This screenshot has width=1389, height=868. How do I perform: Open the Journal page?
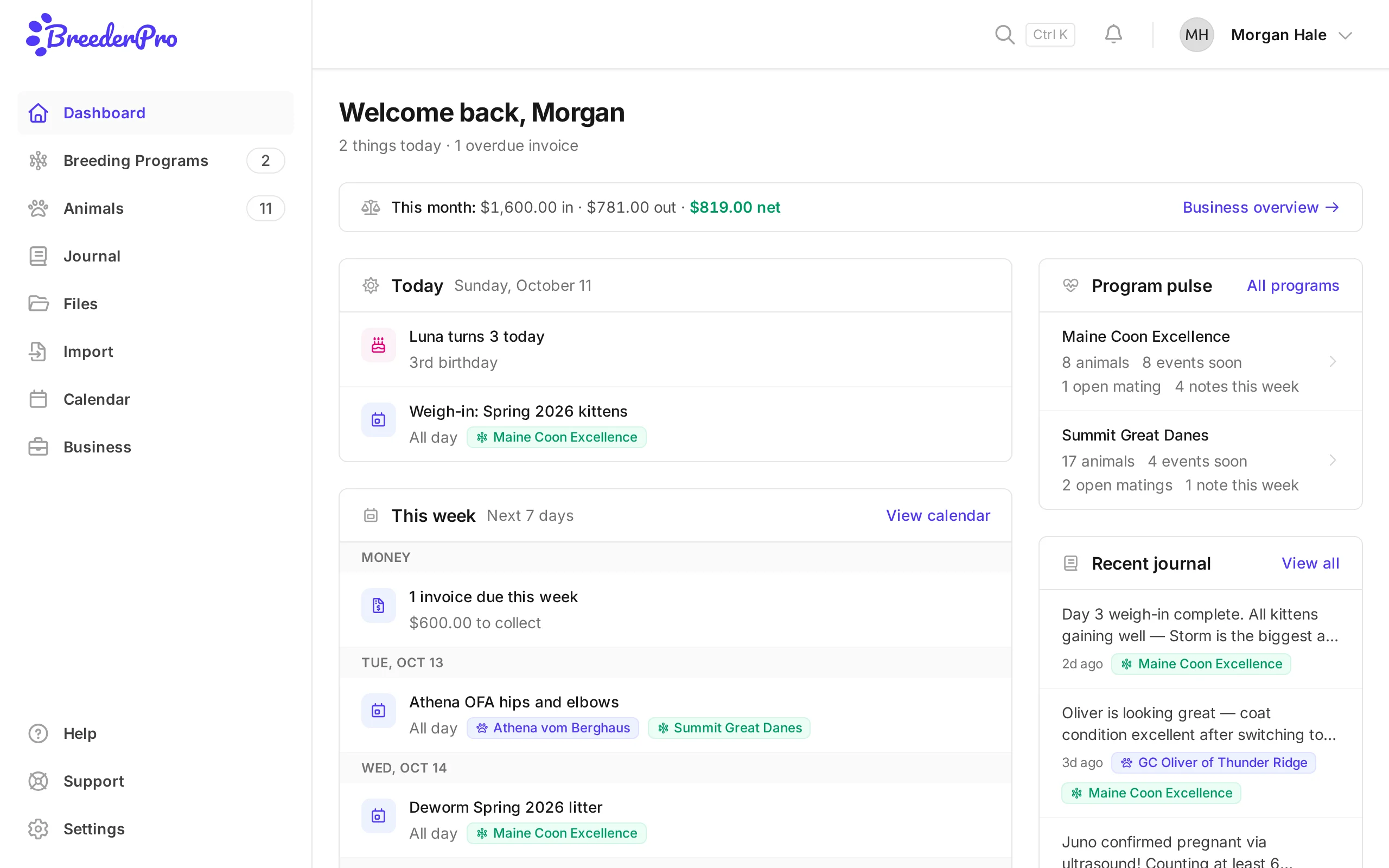[x=156, y=256]
